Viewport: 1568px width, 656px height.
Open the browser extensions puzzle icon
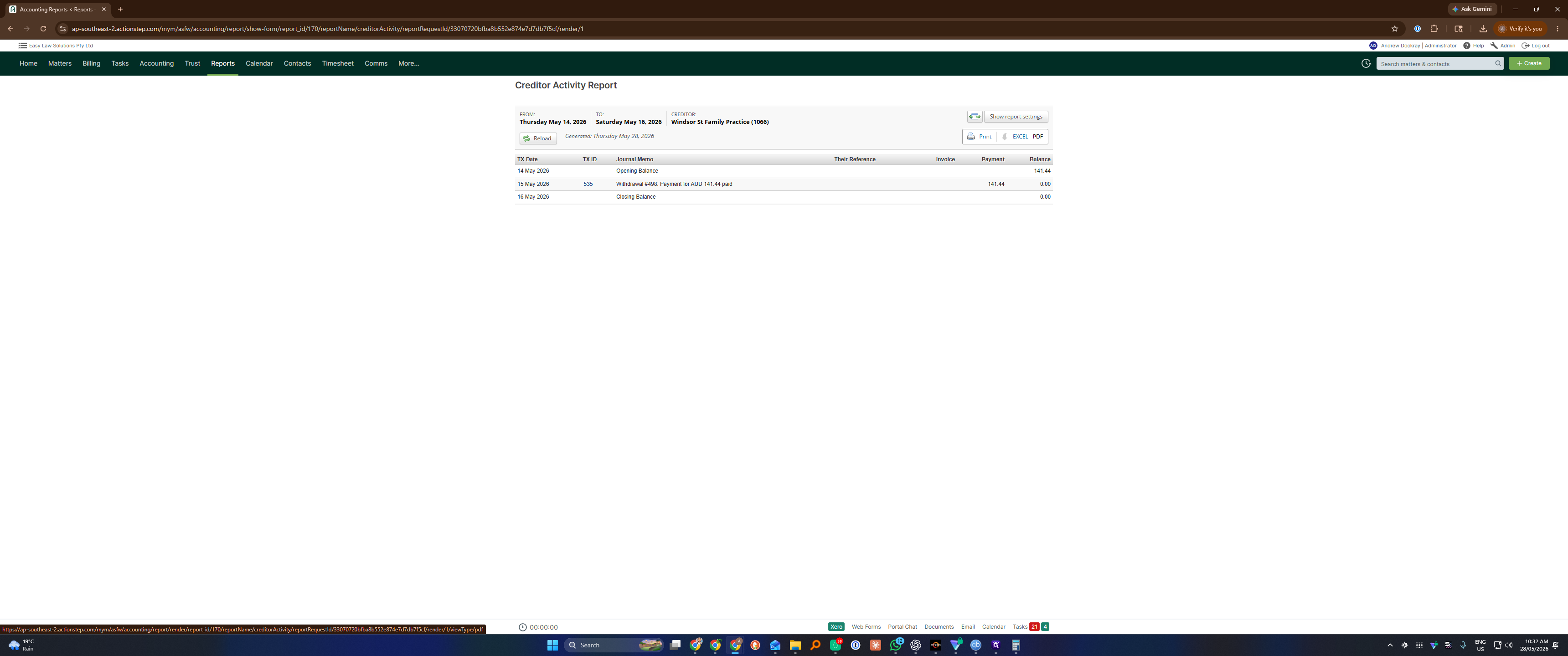pos(1434,29)
